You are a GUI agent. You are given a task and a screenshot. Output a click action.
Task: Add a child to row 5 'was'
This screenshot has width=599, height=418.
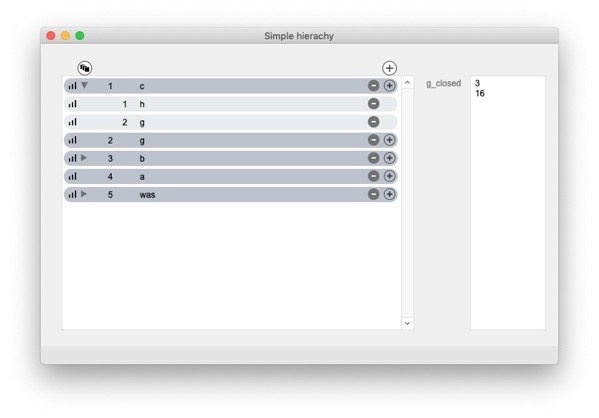click(x=389, y=194)
